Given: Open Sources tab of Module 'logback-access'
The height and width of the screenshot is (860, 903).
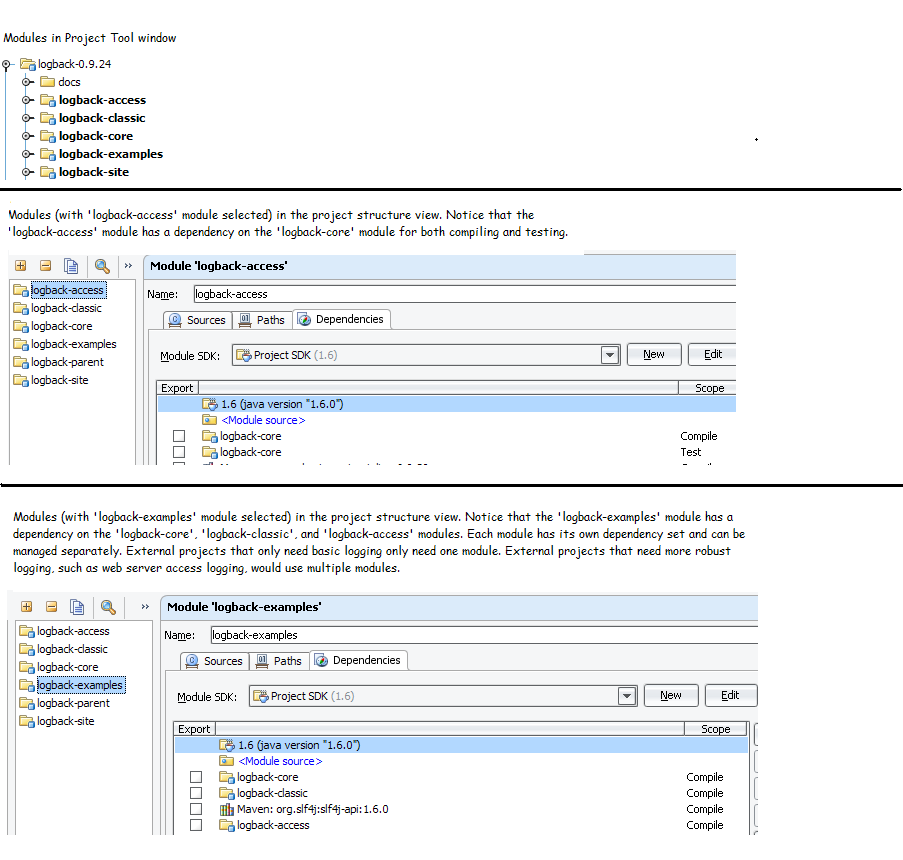Looking at the screenshot, I should tap(198, 320).
